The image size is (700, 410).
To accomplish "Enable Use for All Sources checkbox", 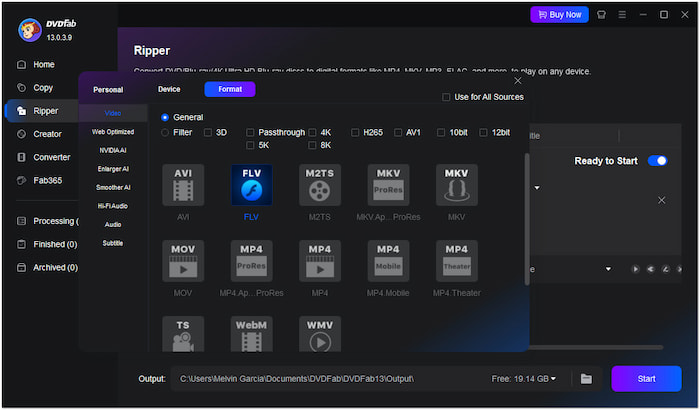I will [446, 97].
